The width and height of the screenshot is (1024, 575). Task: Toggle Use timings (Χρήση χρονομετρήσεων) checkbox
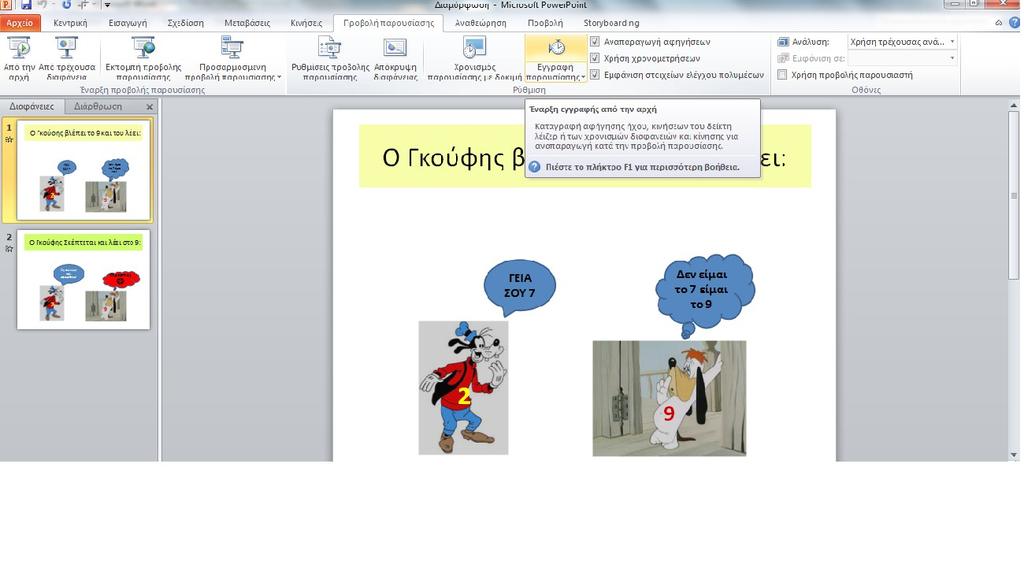(x=595, y=58)
